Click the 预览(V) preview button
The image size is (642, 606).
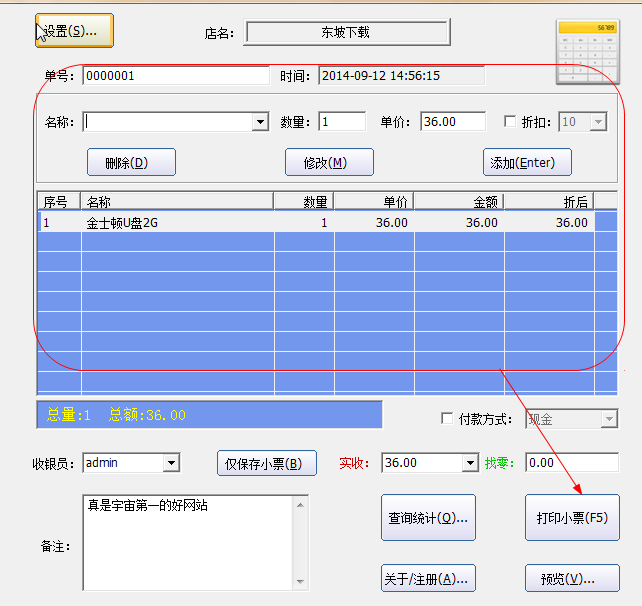(x=572, y=578)
